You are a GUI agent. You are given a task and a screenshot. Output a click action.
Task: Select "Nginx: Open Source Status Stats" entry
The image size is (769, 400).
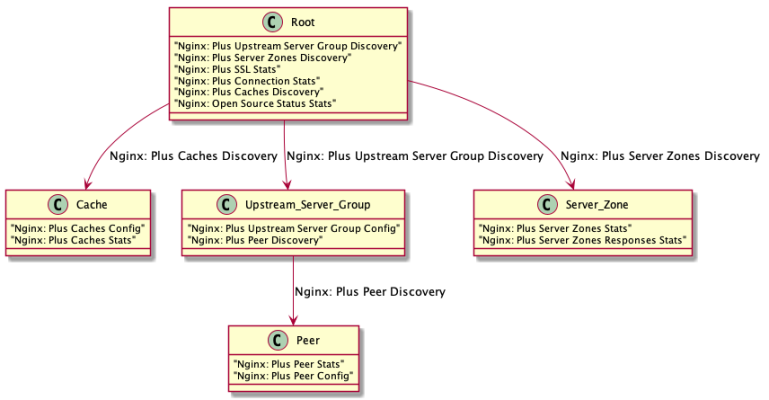pos(255,102)
